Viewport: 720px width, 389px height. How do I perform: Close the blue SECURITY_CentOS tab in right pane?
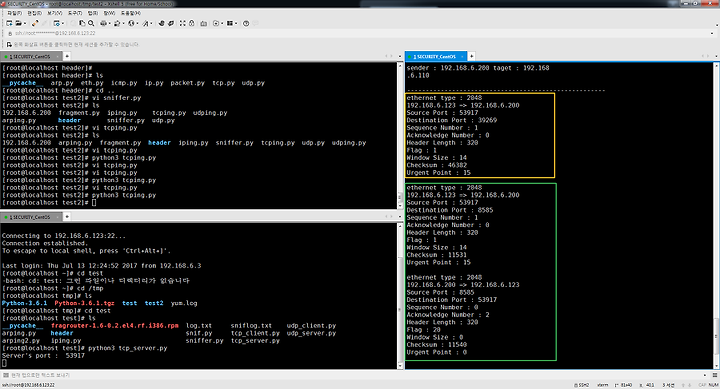462,56
